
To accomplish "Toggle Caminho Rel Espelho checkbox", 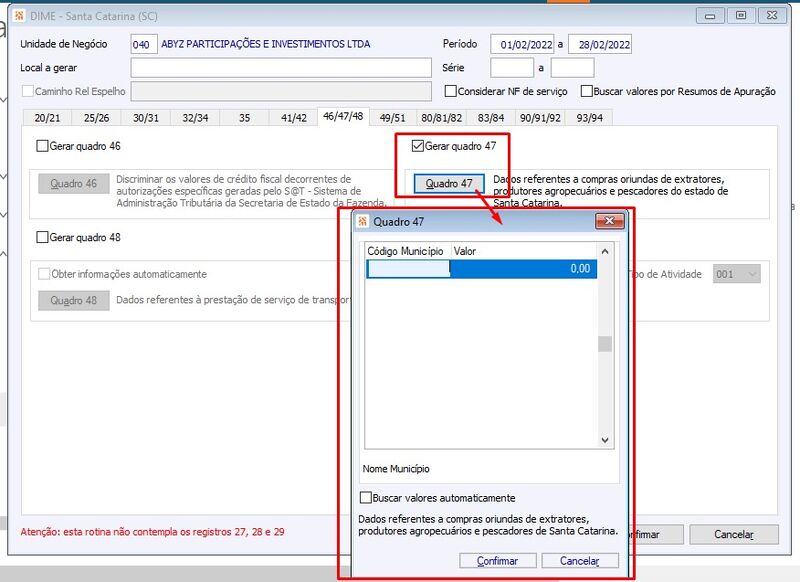I will 28,91.
